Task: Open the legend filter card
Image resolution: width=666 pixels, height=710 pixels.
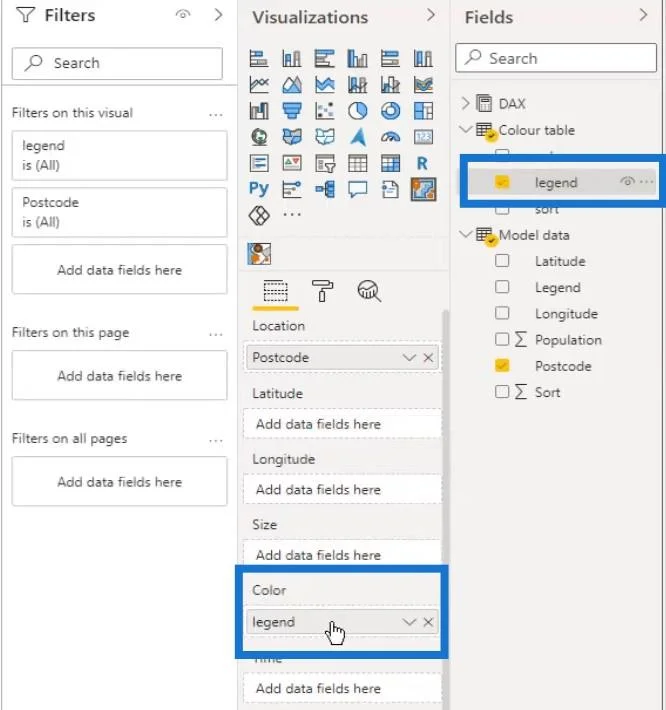Action: 120,155
